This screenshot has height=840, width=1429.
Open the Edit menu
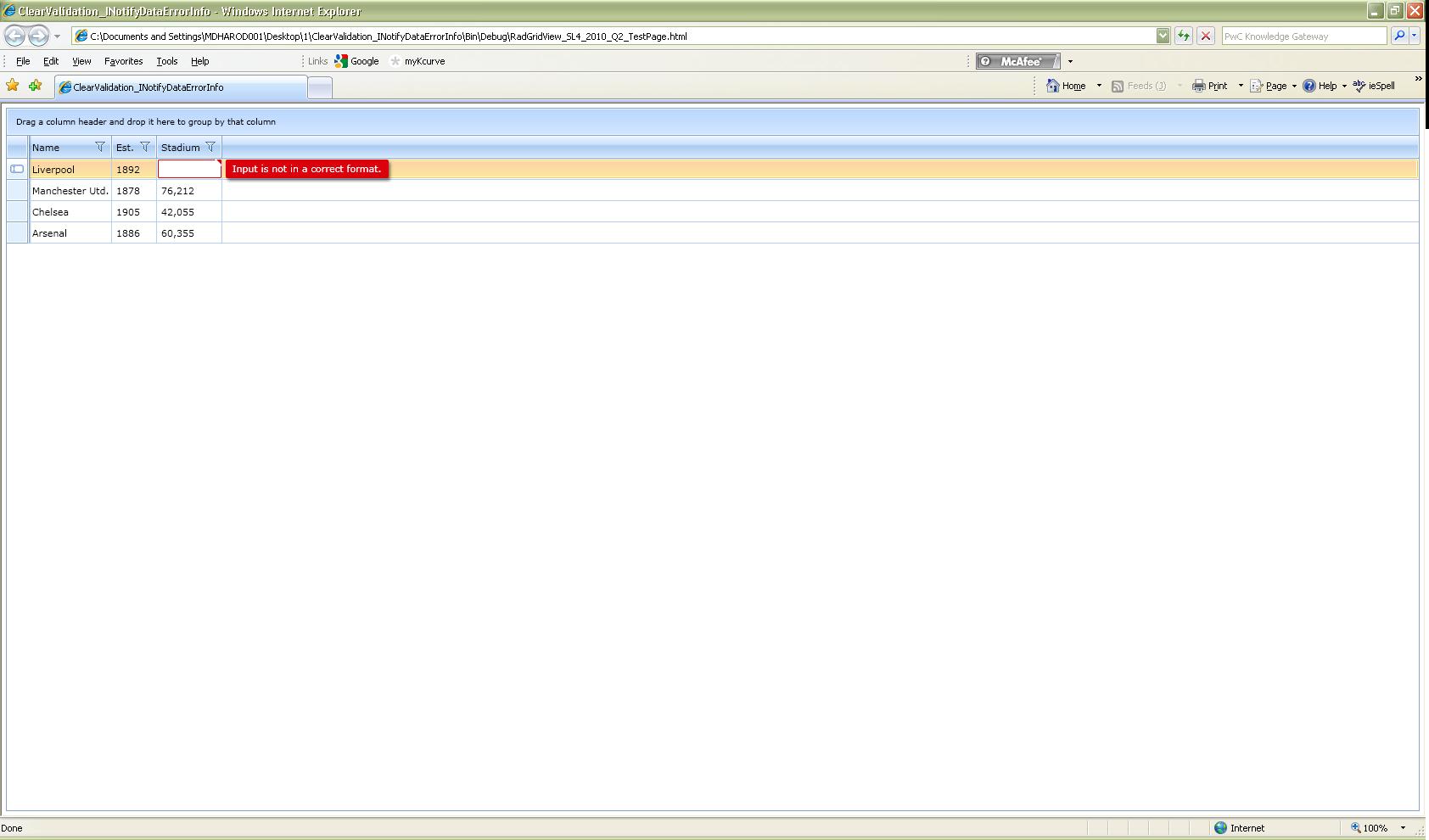[51, 61]
